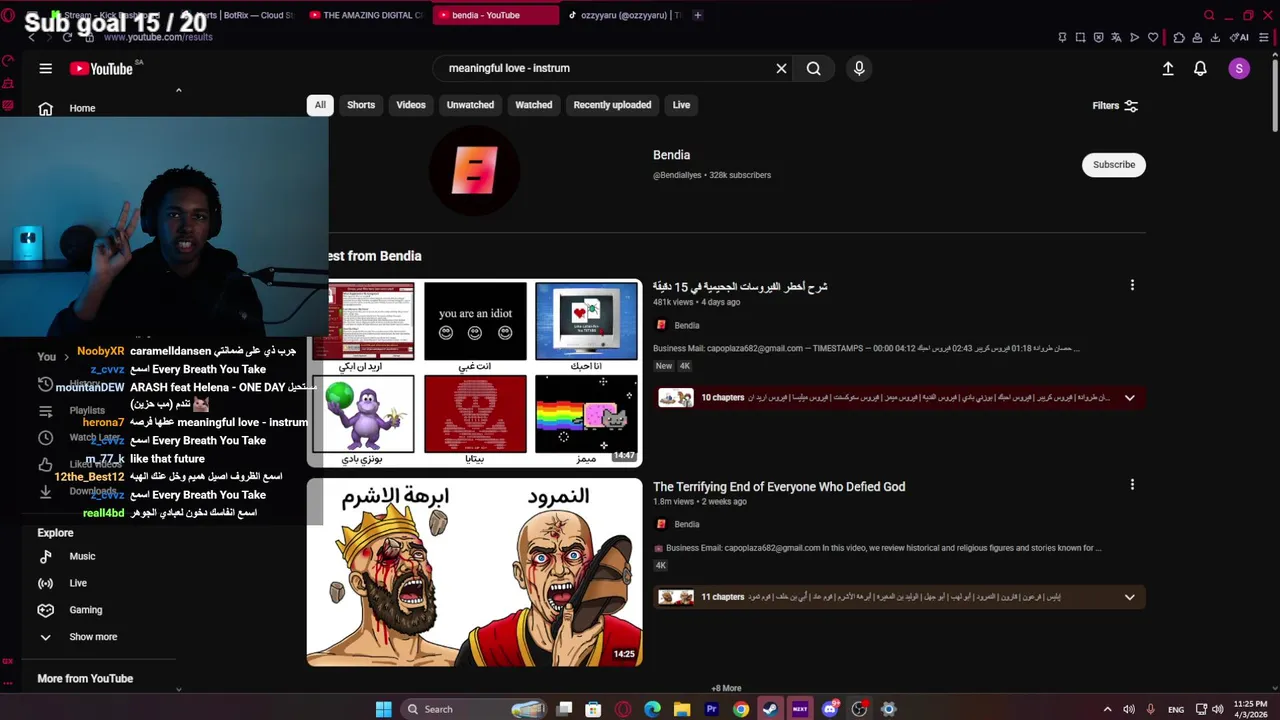Image resolution: width=1280 pixels, height=720 pixels.
Task: Show +8 More results from Bendia
Action: 726,688
